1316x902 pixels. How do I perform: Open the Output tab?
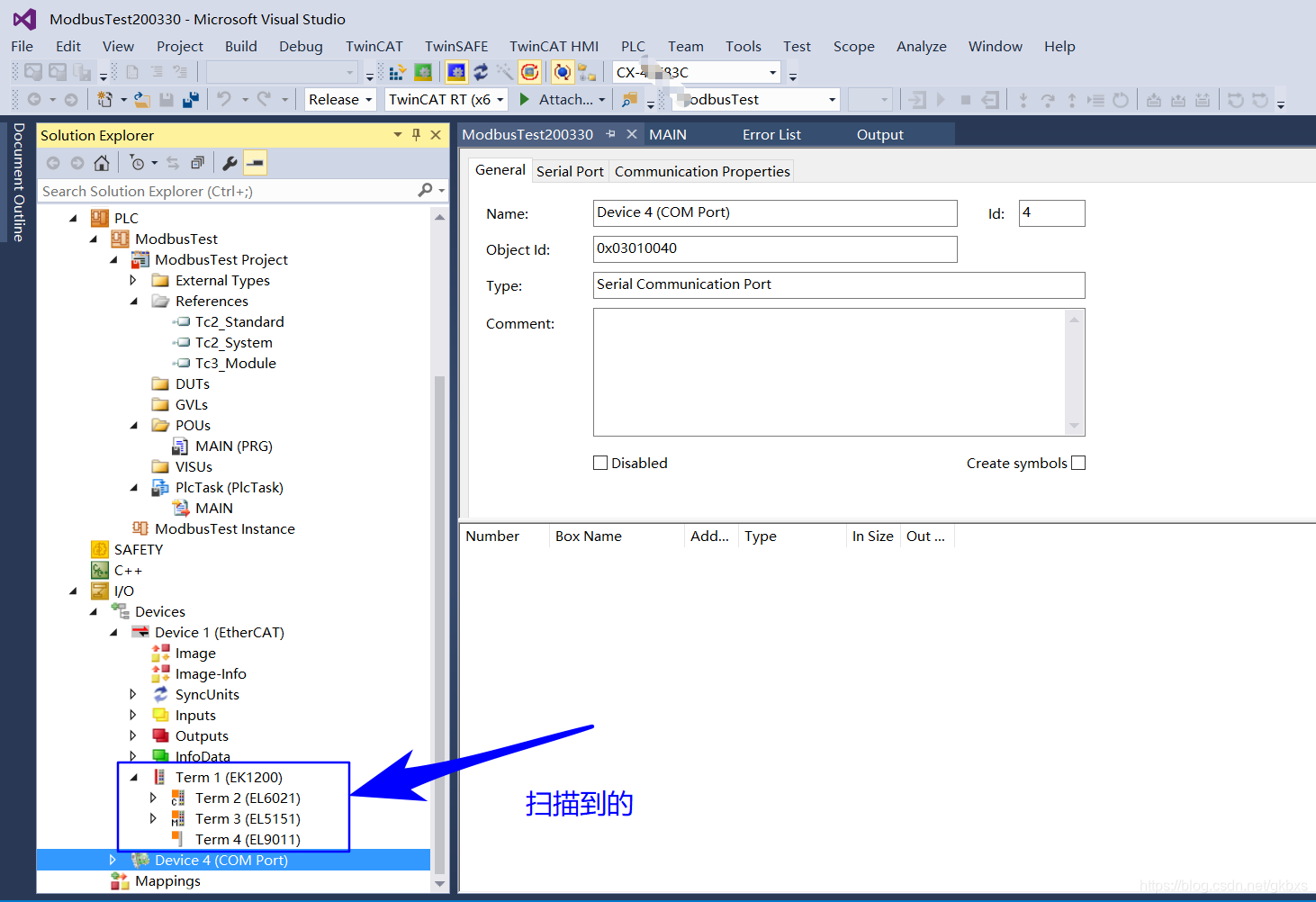(879, 134)
